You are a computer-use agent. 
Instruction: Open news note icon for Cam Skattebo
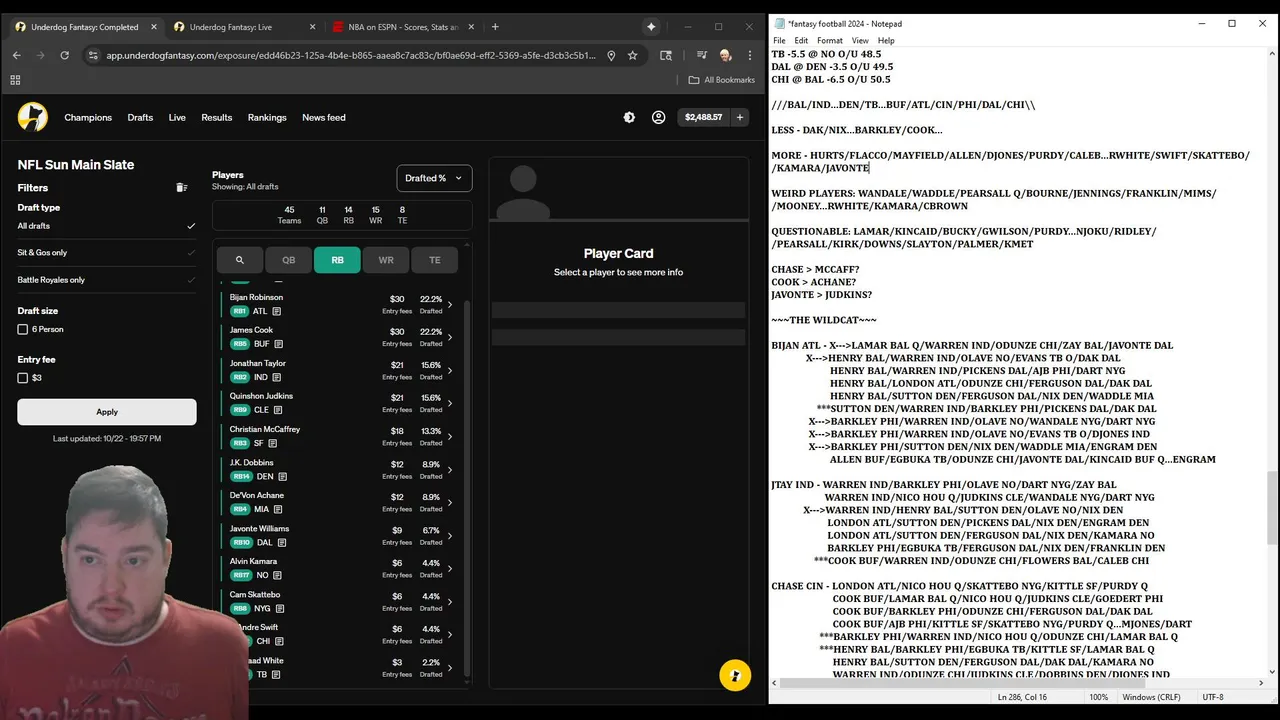[279, 608]
